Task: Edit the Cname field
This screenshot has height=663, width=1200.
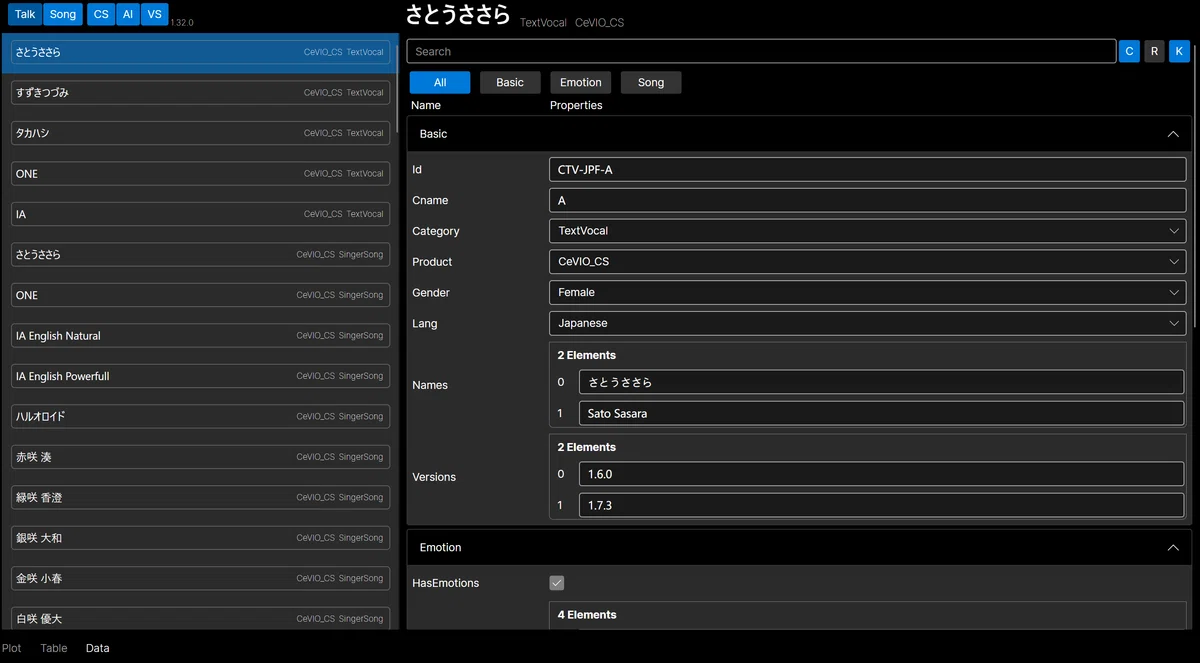Action: 867,201
